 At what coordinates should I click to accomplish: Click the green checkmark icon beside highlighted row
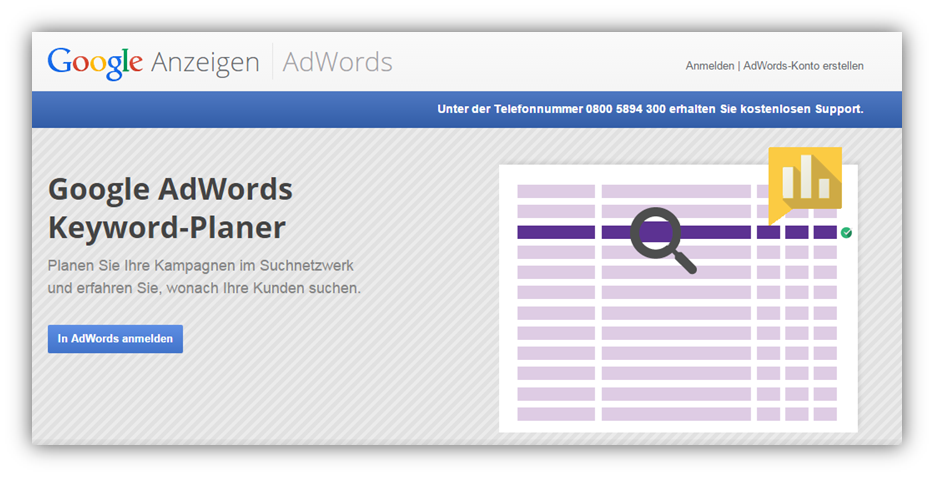pos(846,233)
